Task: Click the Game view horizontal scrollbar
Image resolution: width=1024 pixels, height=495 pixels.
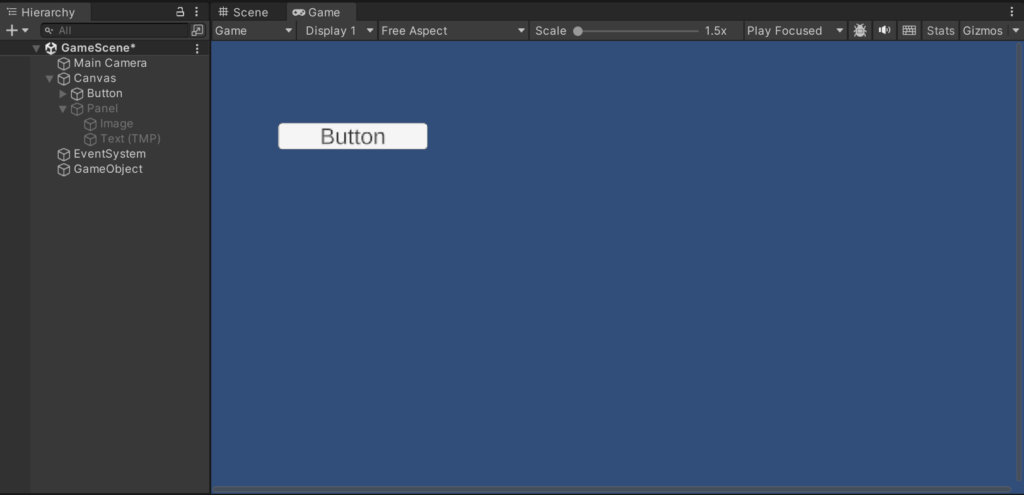Action: tap(611, 489)
